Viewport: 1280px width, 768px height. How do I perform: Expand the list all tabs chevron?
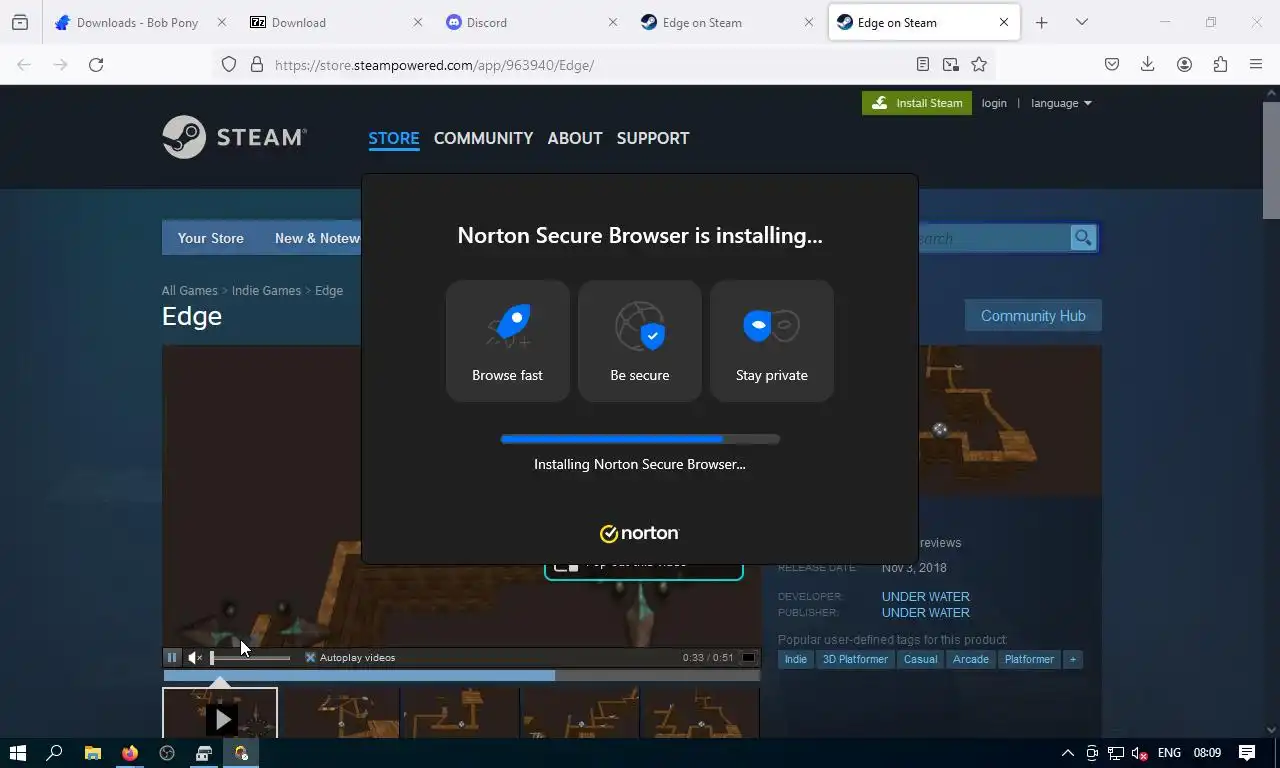[x=1082, y=22]
